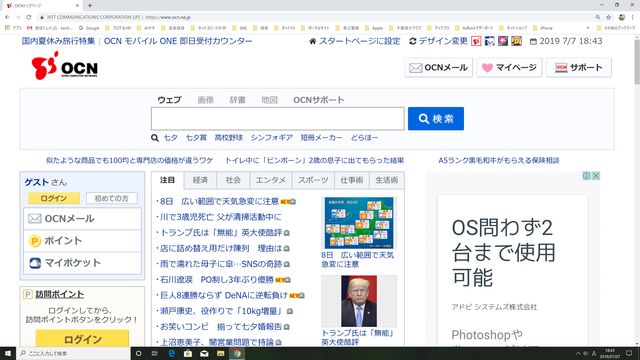
Task: Open Microsoft Store from taskbar
Action: [188, 353]
